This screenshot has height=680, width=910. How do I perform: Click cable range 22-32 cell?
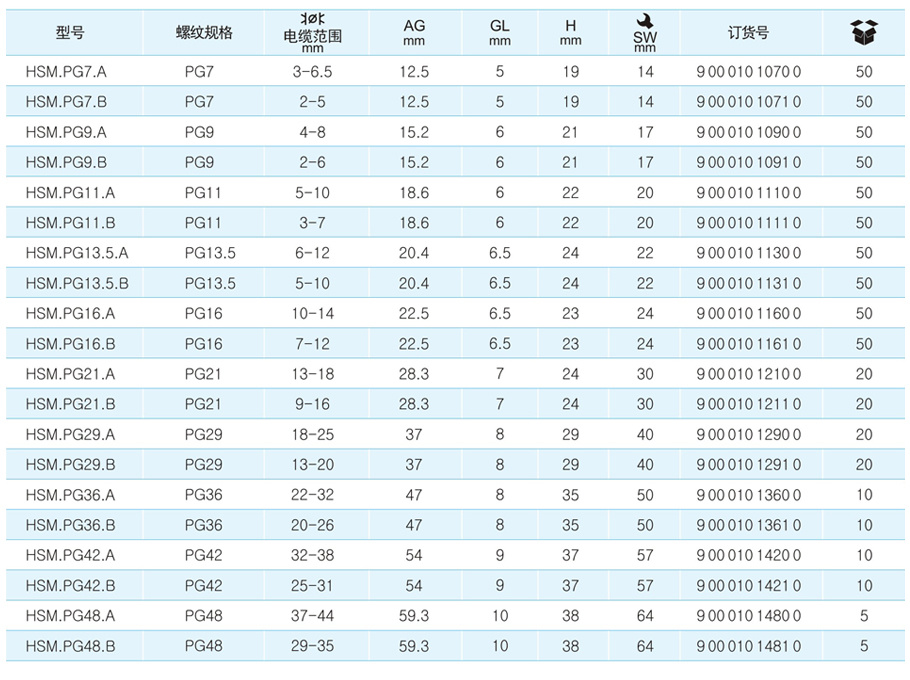312,495
